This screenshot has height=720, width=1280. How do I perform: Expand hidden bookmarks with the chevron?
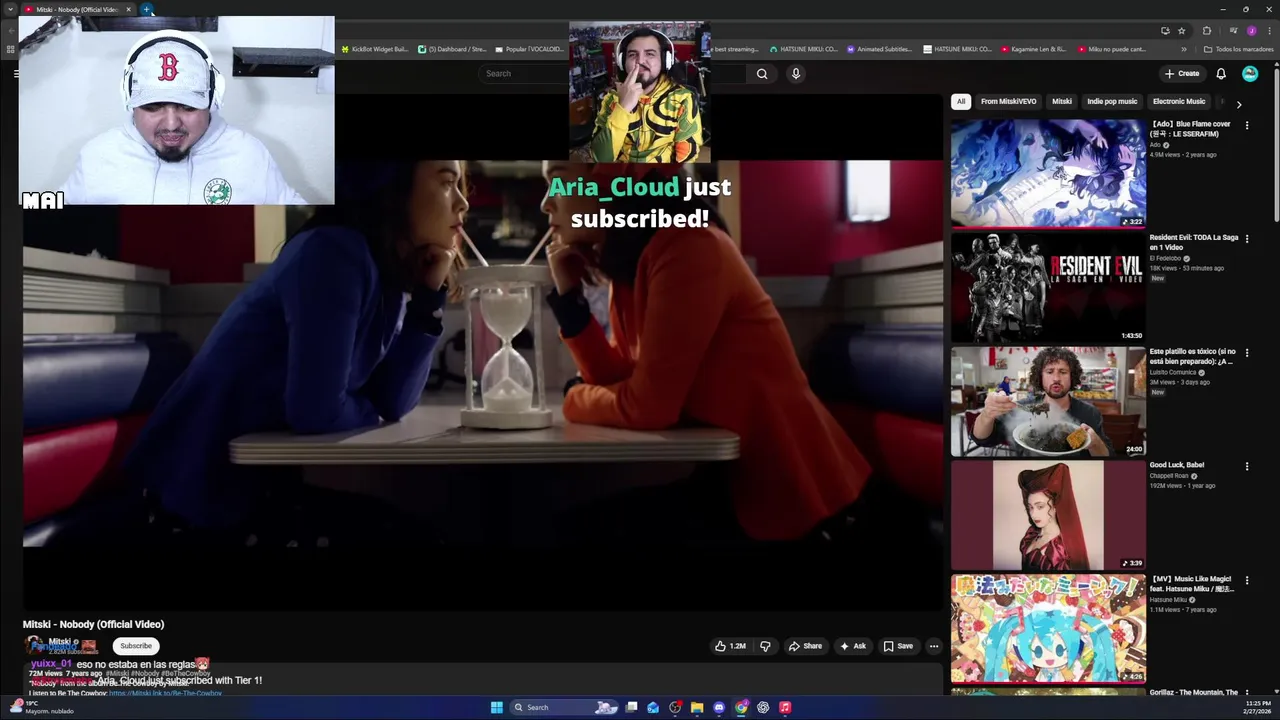[x=1184, y=49]
